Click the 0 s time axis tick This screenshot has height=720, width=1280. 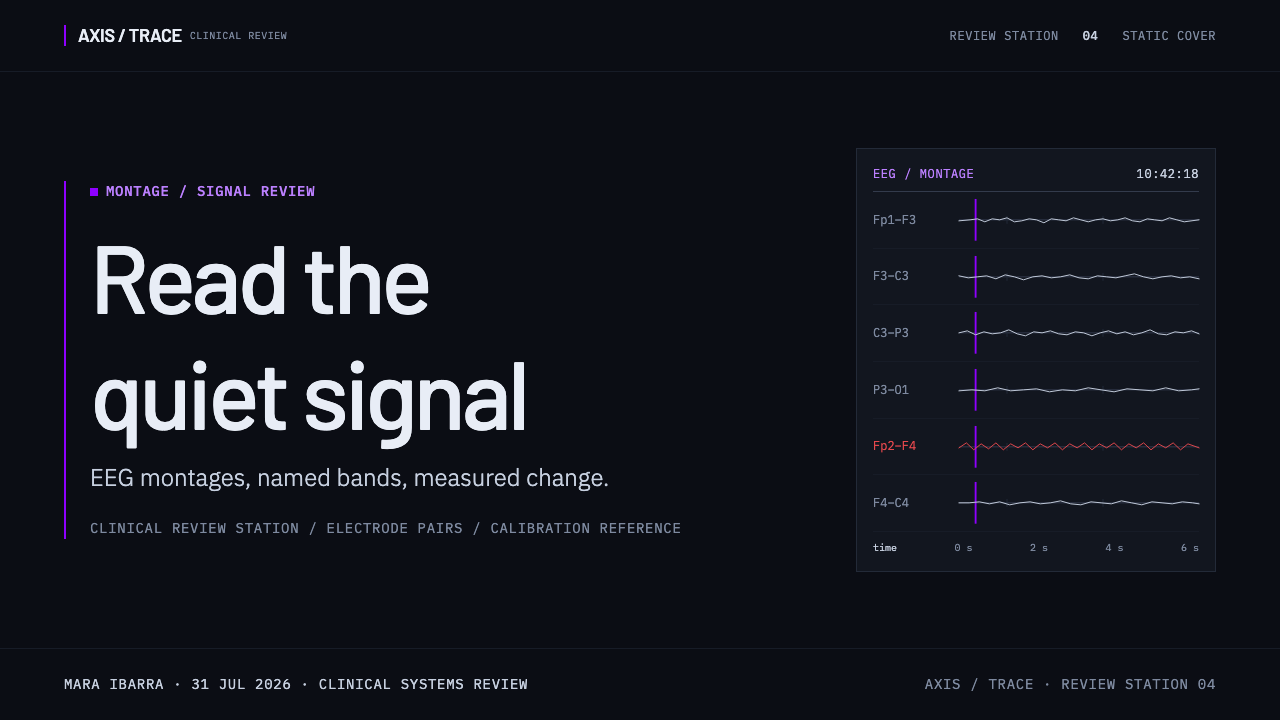[x=963, y=548]
